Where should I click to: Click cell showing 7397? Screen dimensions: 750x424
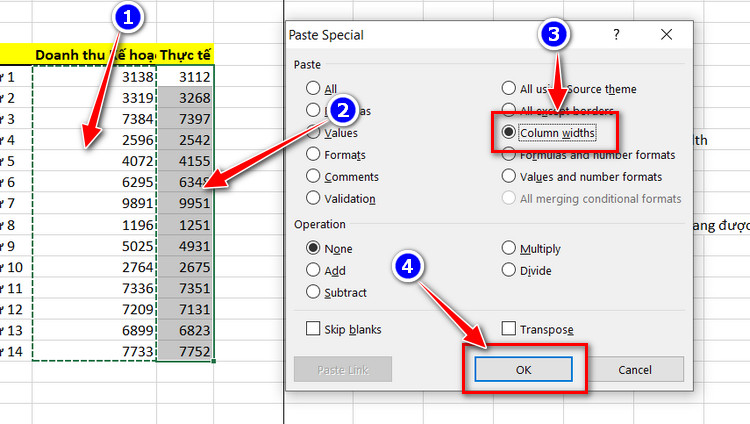pos(185,119)
